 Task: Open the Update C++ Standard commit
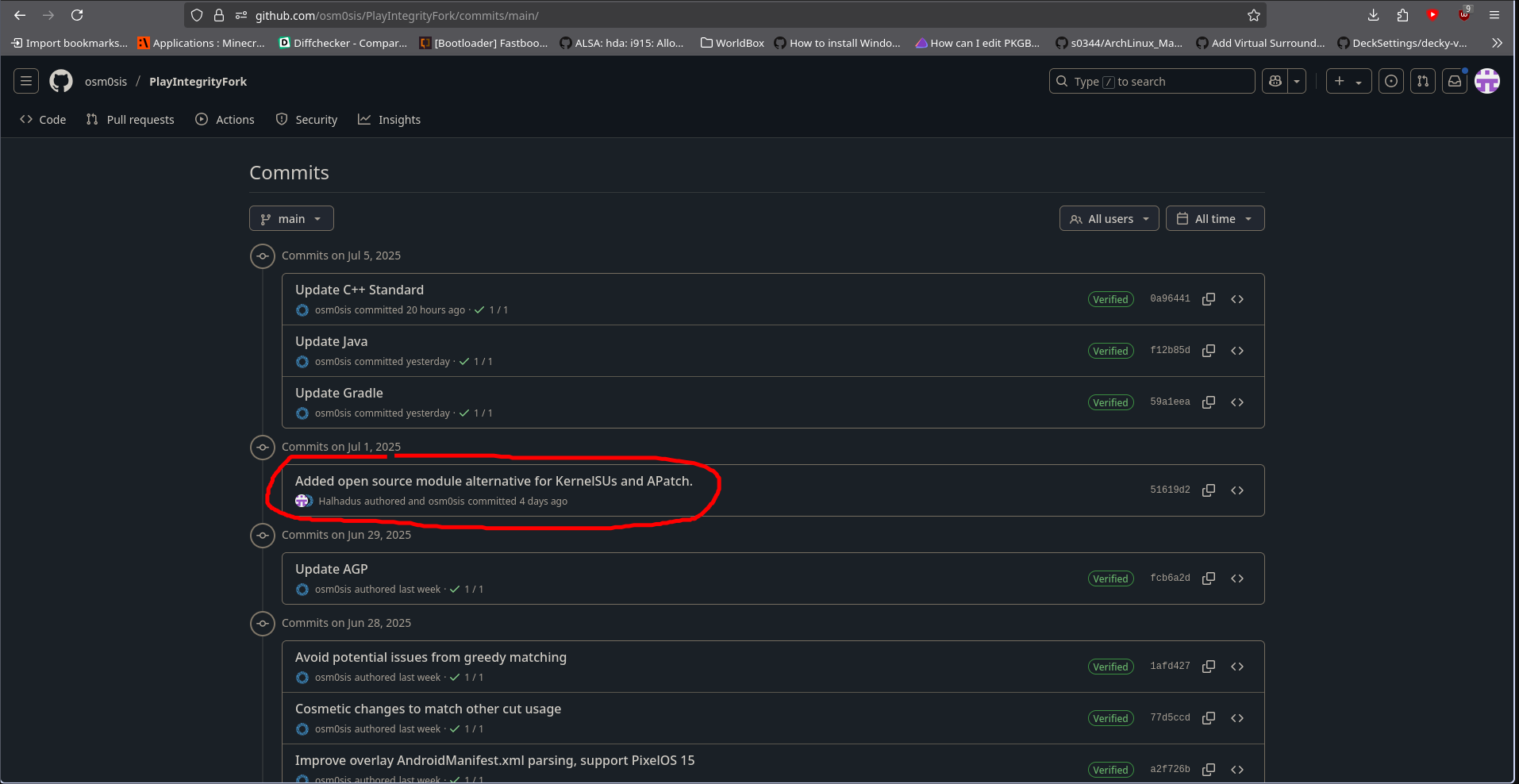tap(360, 290)
